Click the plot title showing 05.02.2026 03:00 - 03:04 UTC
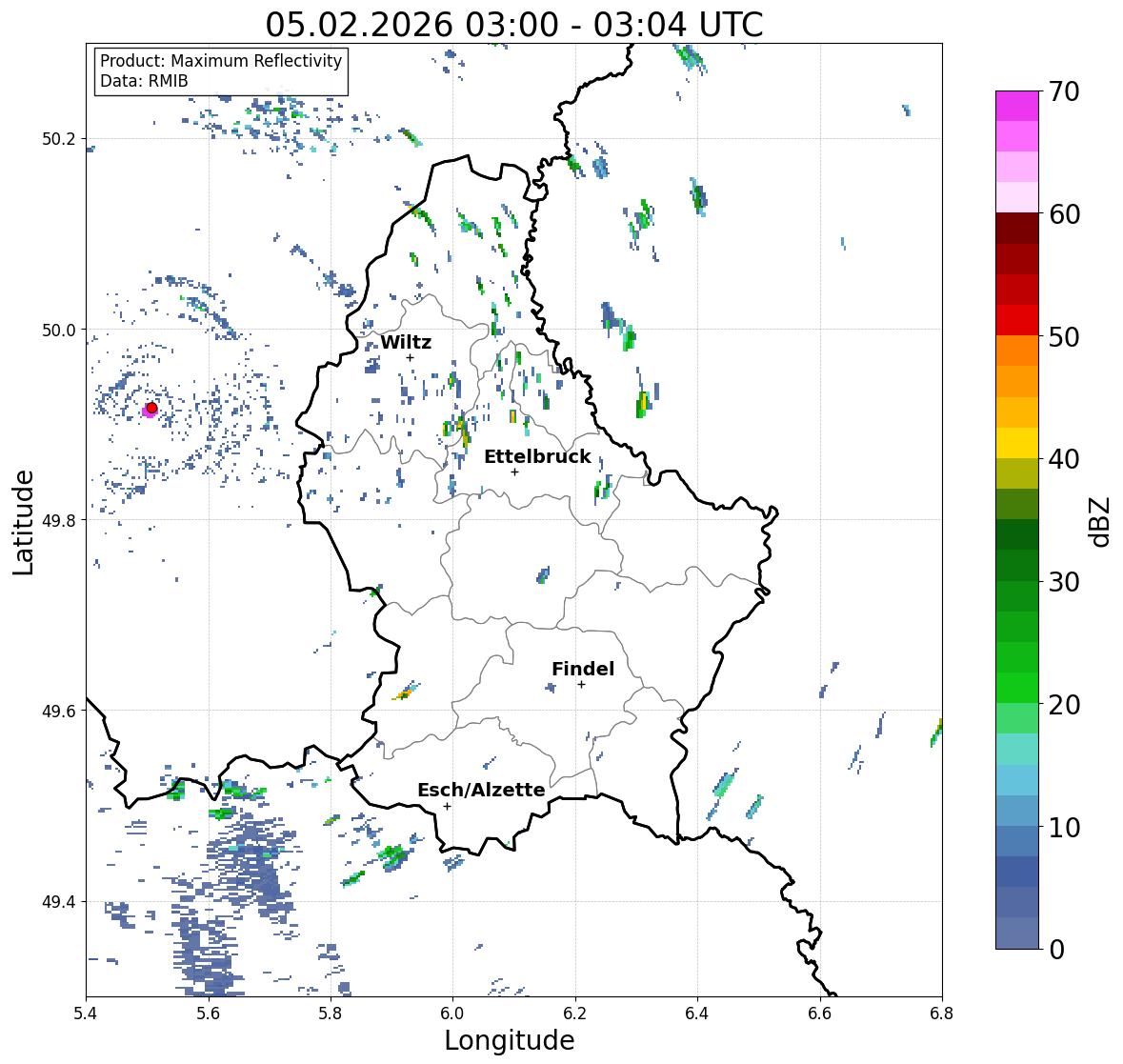The image size is (1123, 1064). (514, 25)
